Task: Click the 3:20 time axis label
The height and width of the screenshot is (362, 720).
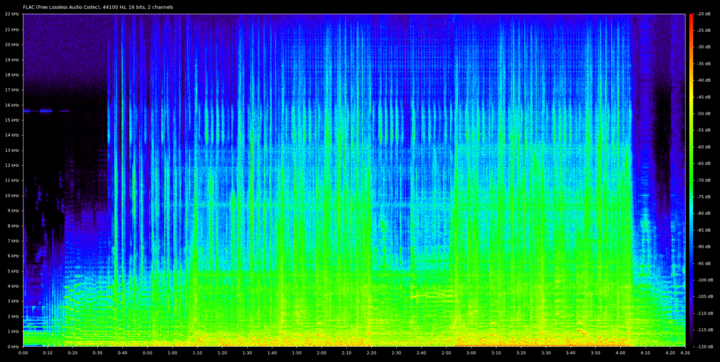Action: click(x=521, y=353)
